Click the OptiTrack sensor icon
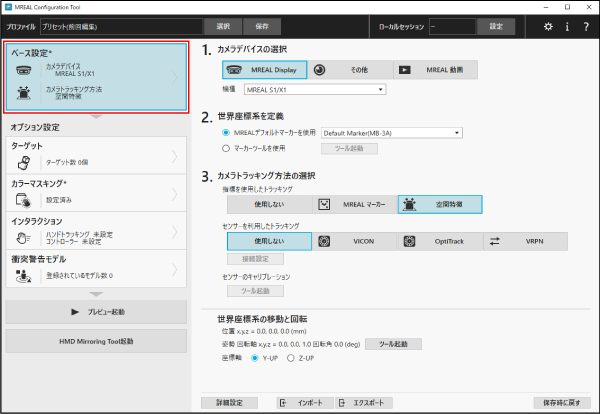This screenshot has width=600, height=414. (x=409, y=241)
